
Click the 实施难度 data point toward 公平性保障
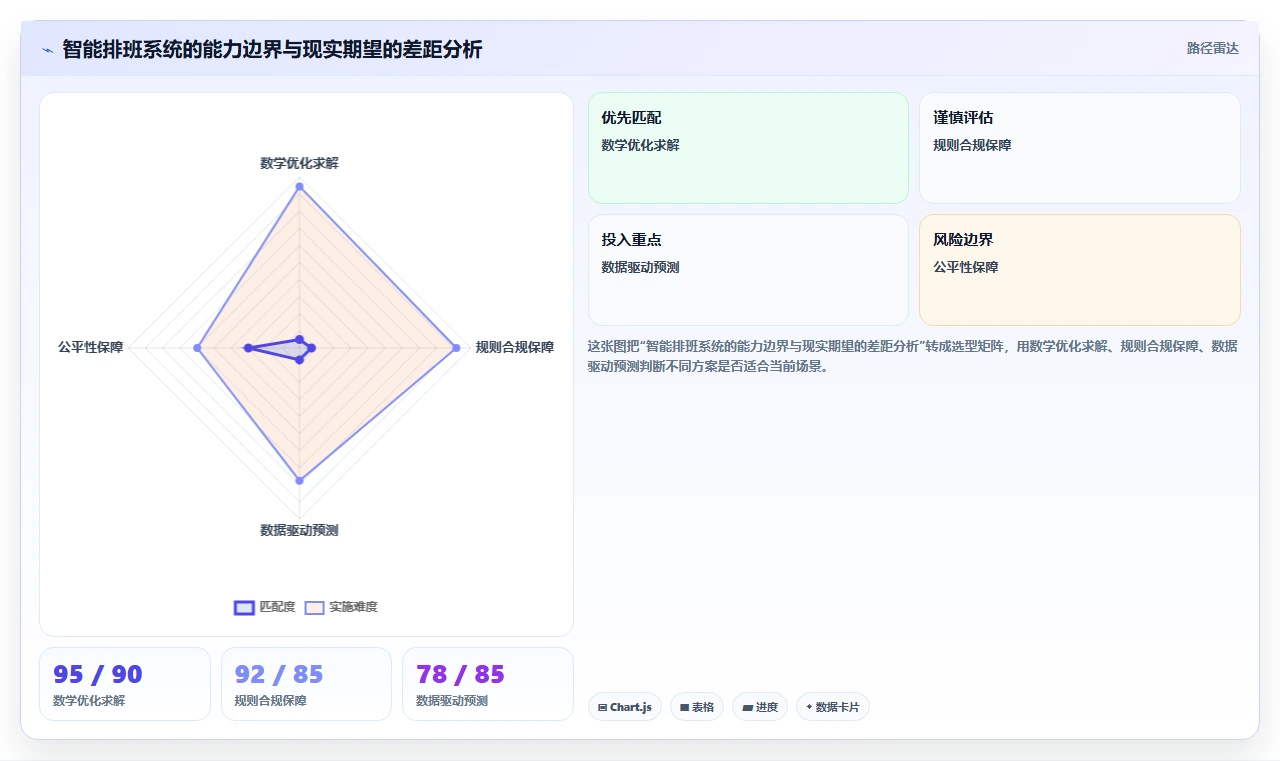[198, 348]
